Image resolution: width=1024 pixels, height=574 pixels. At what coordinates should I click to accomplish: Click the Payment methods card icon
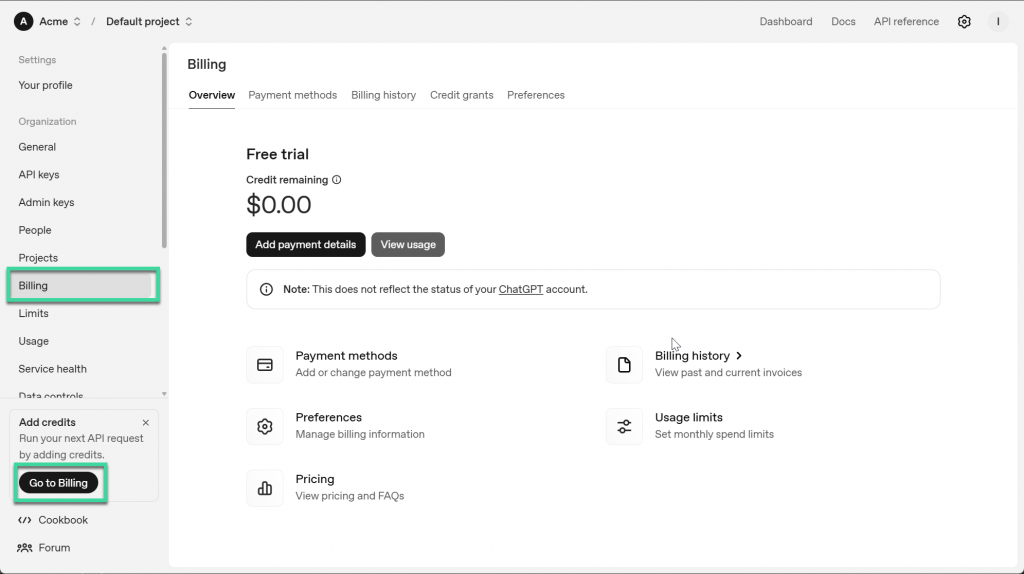pyautogui.click(x=265, y=365)
